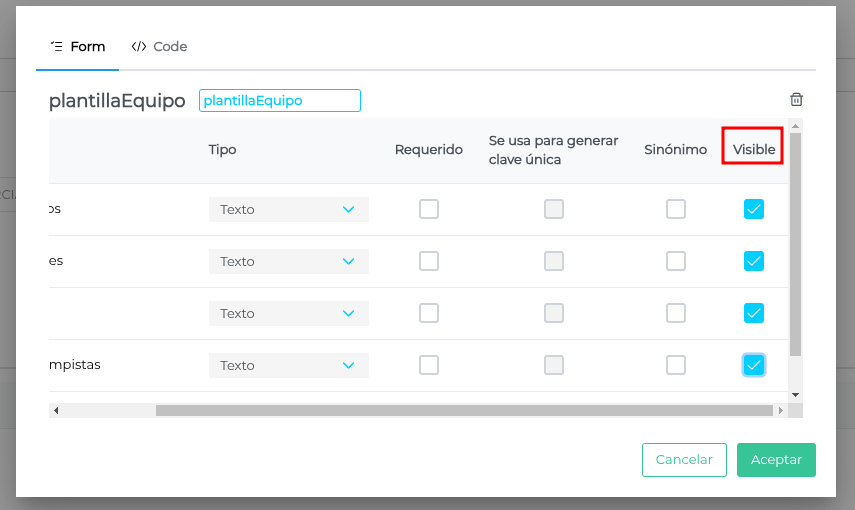Open the Tipo dropdown in the 'mpistas' row
The width and height of the screenshot is (855, 510).
click(288, 365)
